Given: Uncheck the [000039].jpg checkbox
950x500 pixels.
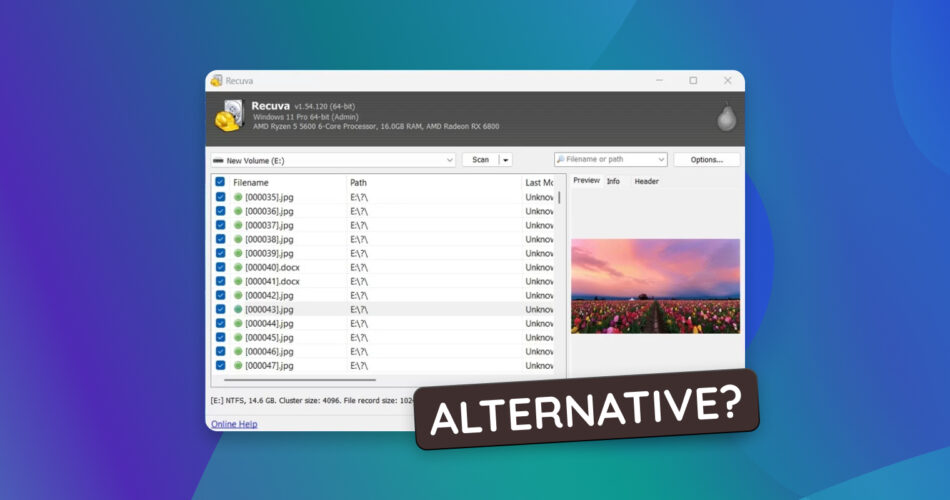Looking at the screenshot, I should coord(221,253).
